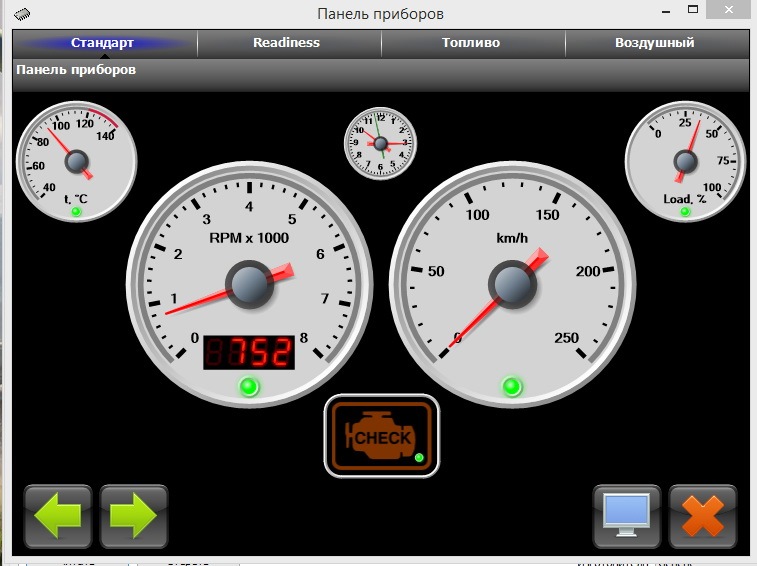Image resolution: width=757 pixels, height=566 pixels.
Task: Click the green LED on the temperature gauge
Action: [x=76, y=212]
